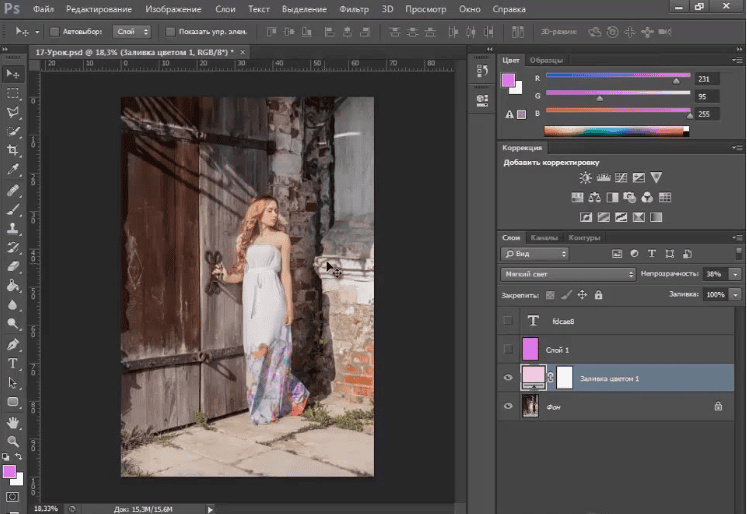Click the zoom percentage field 18,33%
747x514 pixels.
(x=46, y=509)
